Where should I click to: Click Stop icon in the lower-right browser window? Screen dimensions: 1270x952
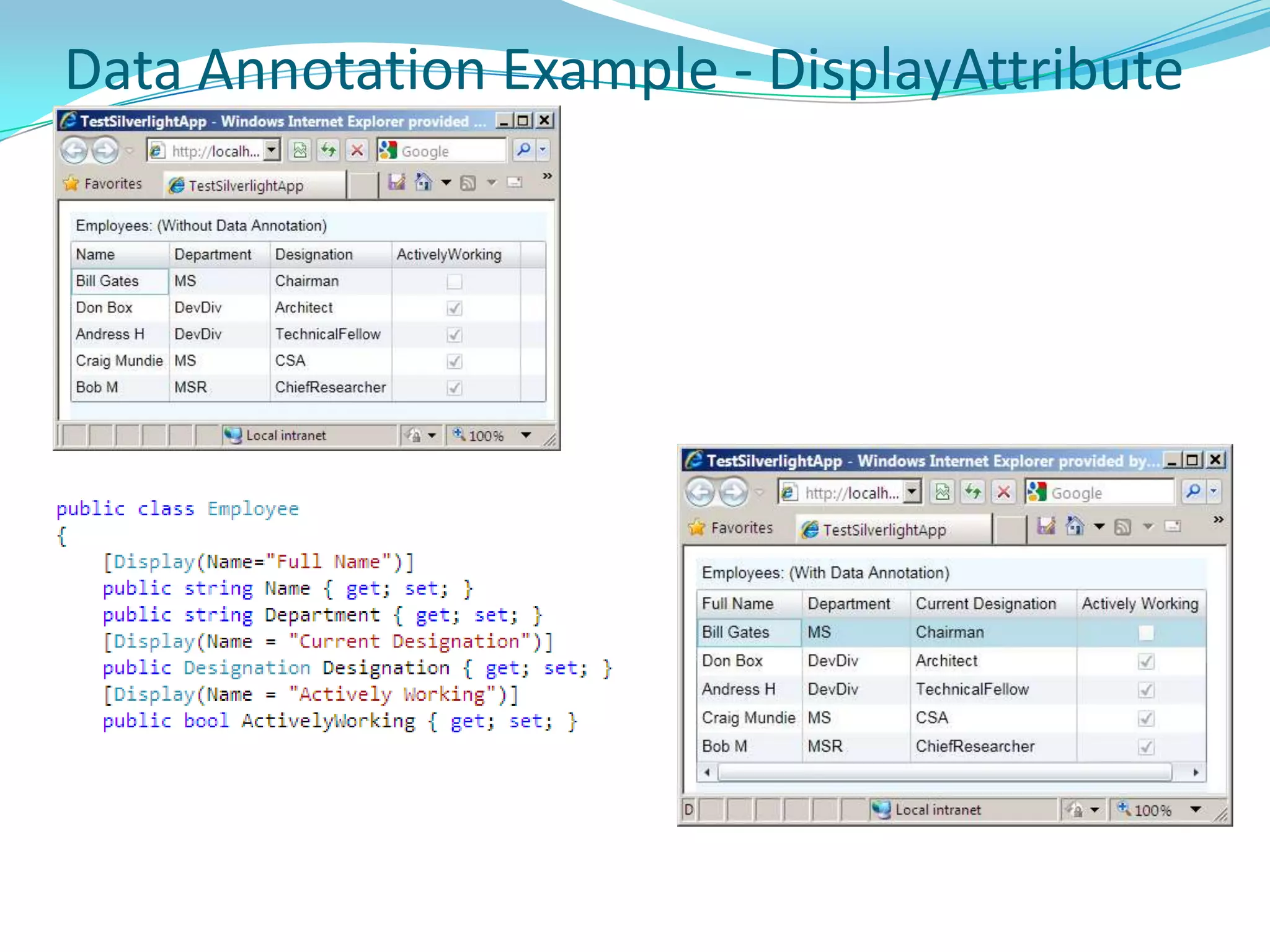pos(1004,493)
